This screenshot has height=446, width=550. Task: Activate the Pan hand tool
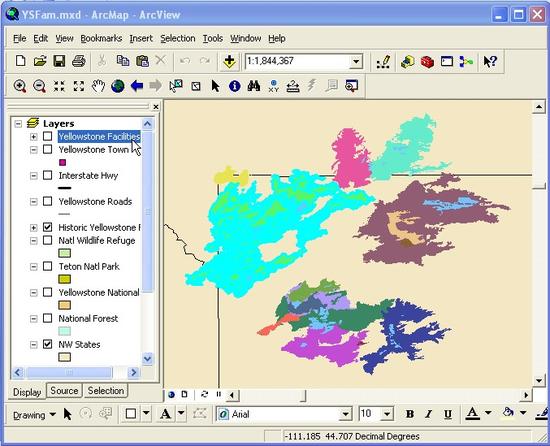[x=98, y=86]
